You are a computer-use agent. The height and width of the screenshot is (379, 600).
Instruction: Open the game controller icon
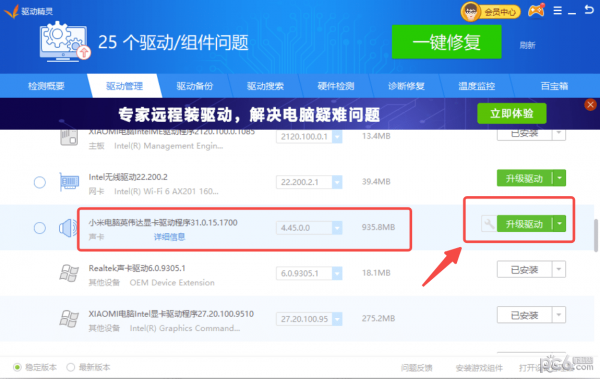click(536, 11)
